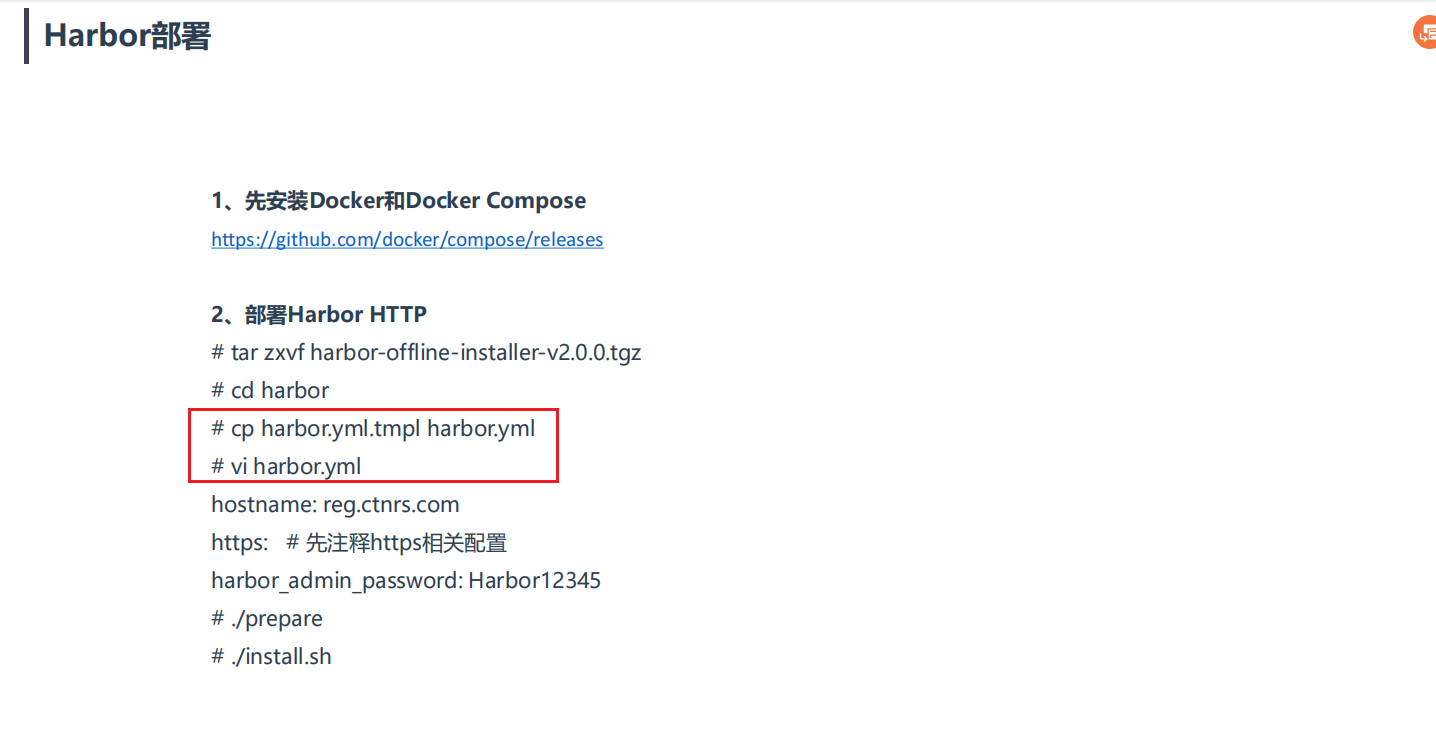1436x753 pixels.
Task: Click the 部署Harbor HTTP heading
Action: point(319,315)
